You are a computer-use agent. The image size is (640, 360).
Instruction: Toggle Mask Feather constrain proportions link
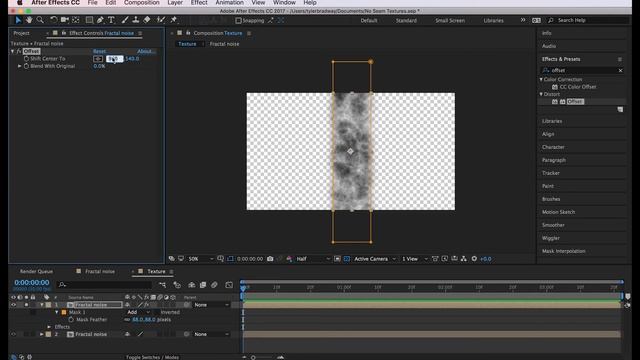[x=127, y=320]
